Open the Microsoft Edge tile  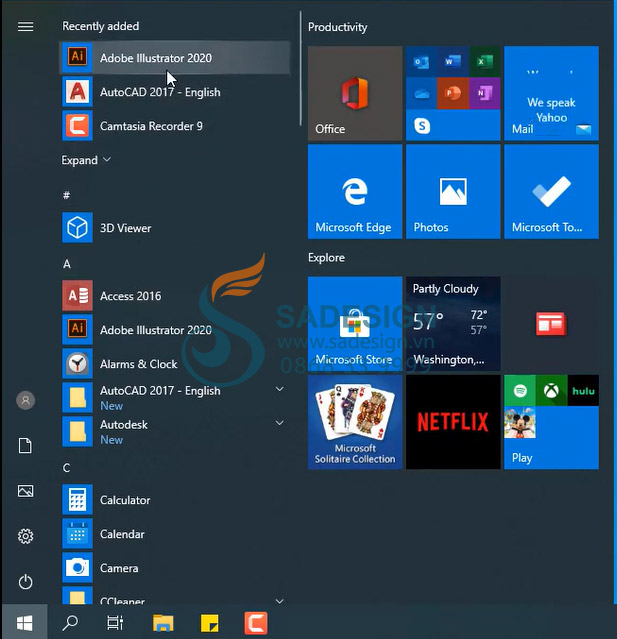pos(354,192)
